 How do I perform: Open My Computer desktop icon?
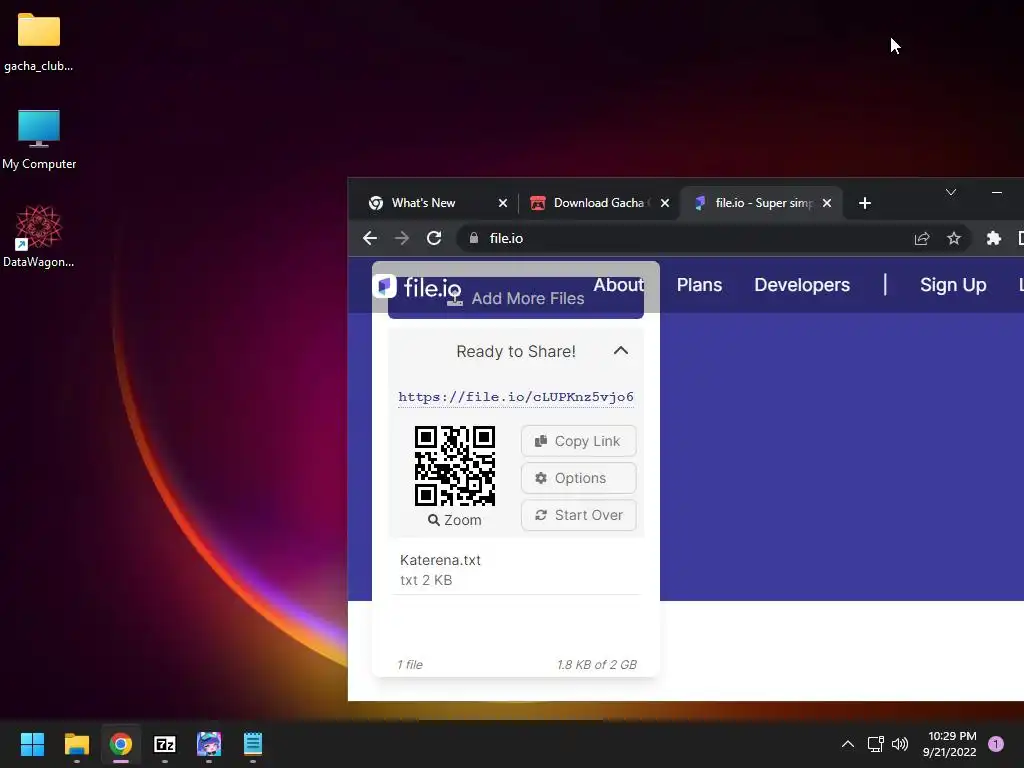pyautogui.click(x=39, y=139)
